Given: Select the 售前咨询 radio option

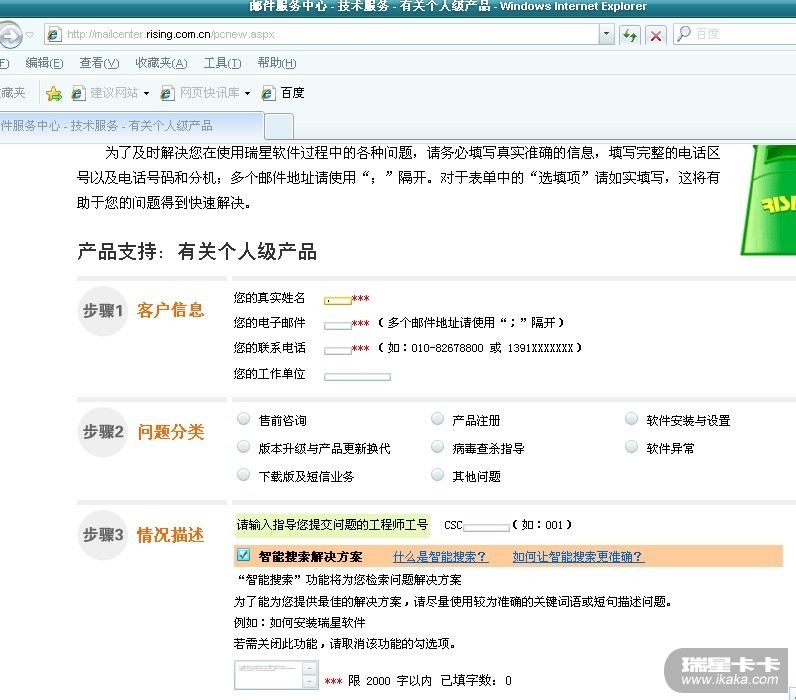Looking at the screenshot, I should click(x=244, y=420).
